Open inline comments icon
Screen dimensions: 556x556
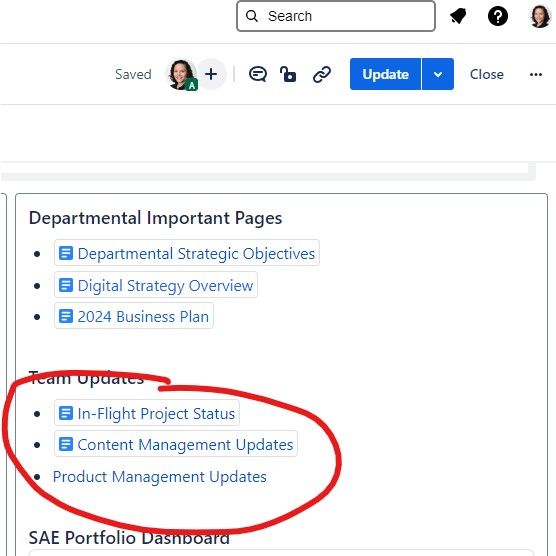tap(258, 74)
